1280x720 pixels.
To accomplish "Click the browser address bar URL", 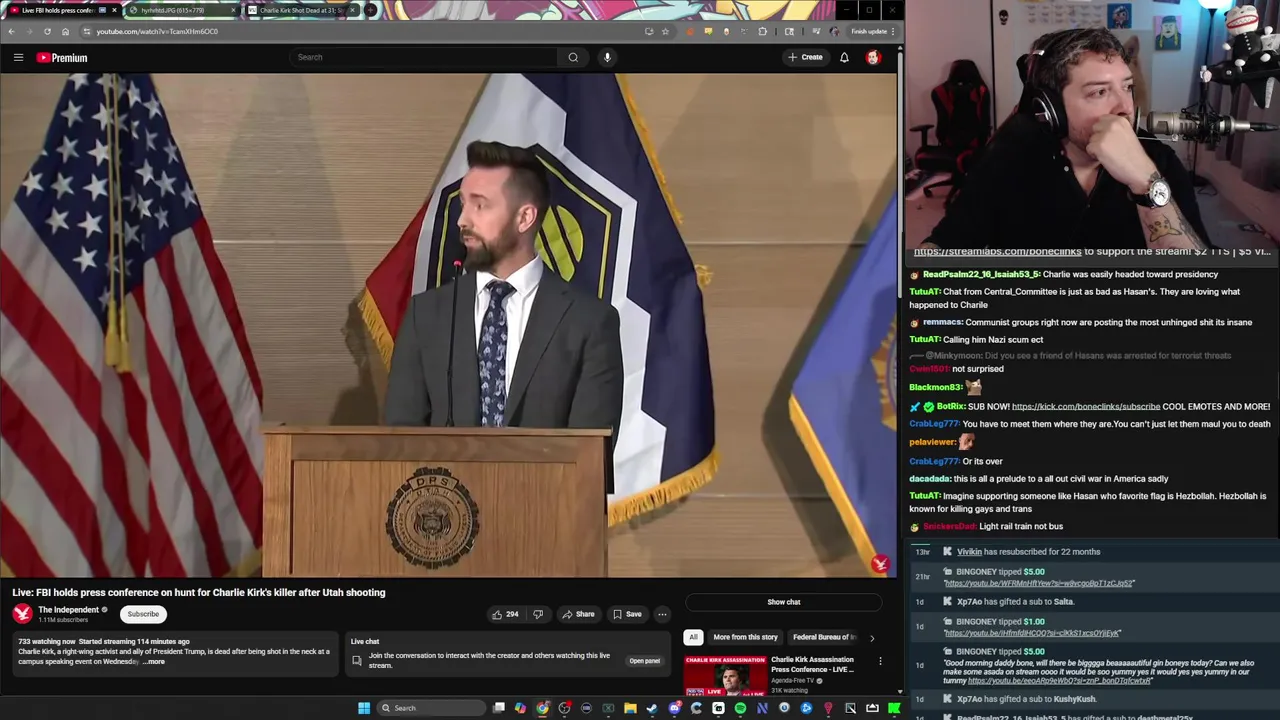I will pyautogui.click(x=157, y=31).
